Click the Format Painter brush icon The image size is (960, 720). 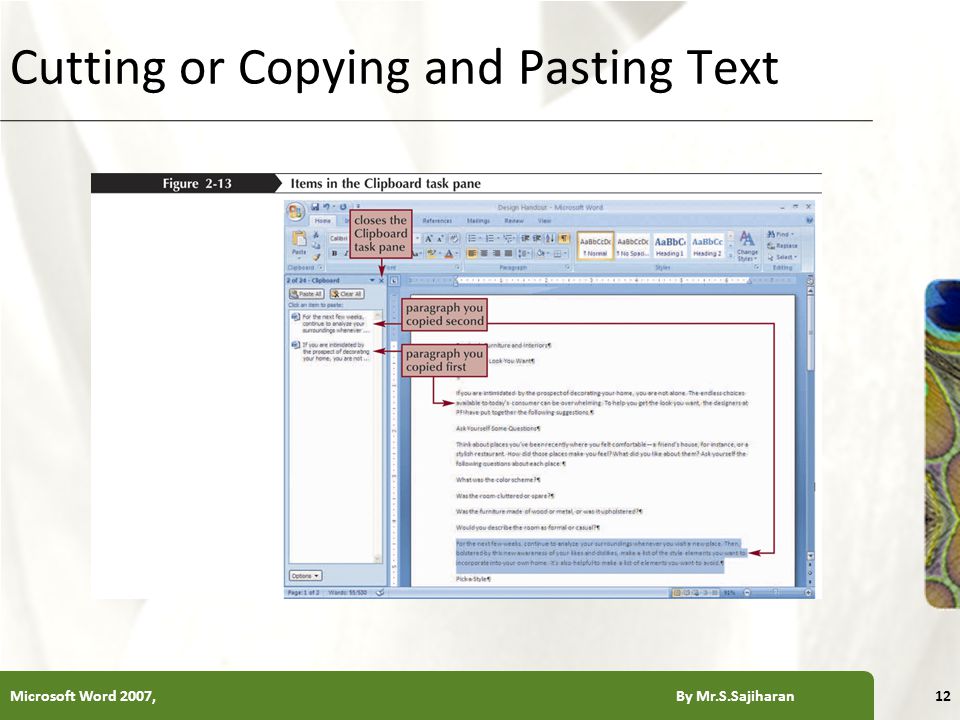pyautogui.click(x=316, y=257)
